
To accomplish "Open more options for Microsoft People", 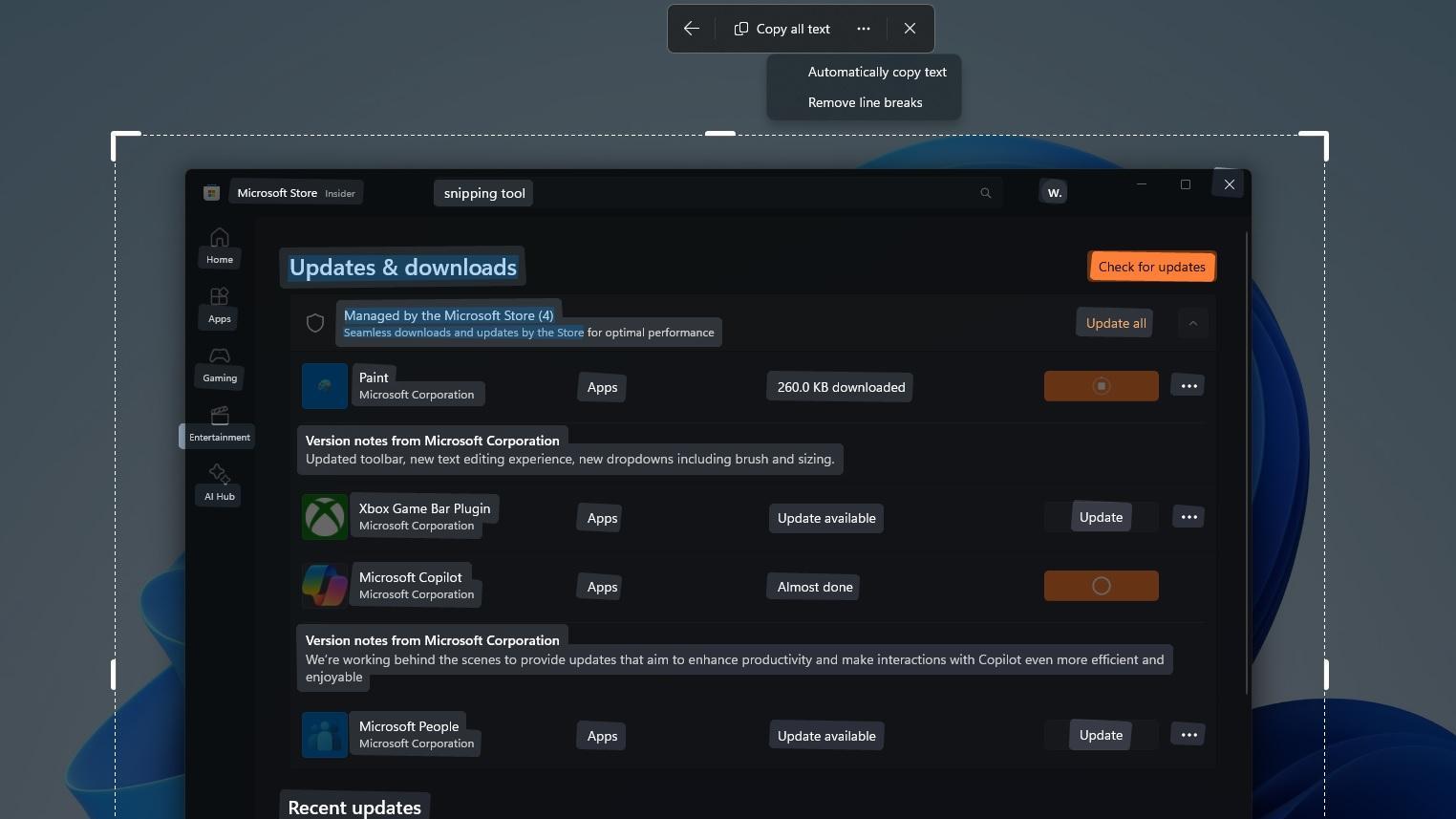I will pos(1188,735).
